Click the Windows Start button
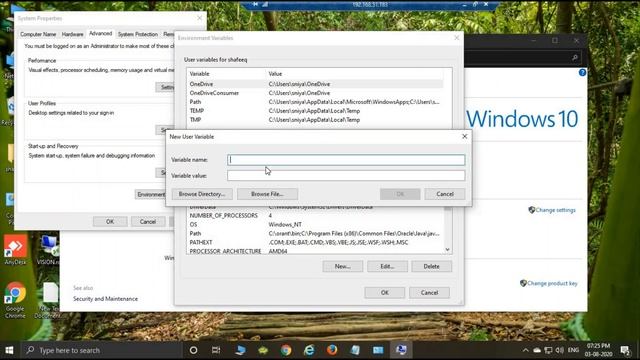This screenshot has height=360, width=640. pyautogui.click(x=9, y=350)
